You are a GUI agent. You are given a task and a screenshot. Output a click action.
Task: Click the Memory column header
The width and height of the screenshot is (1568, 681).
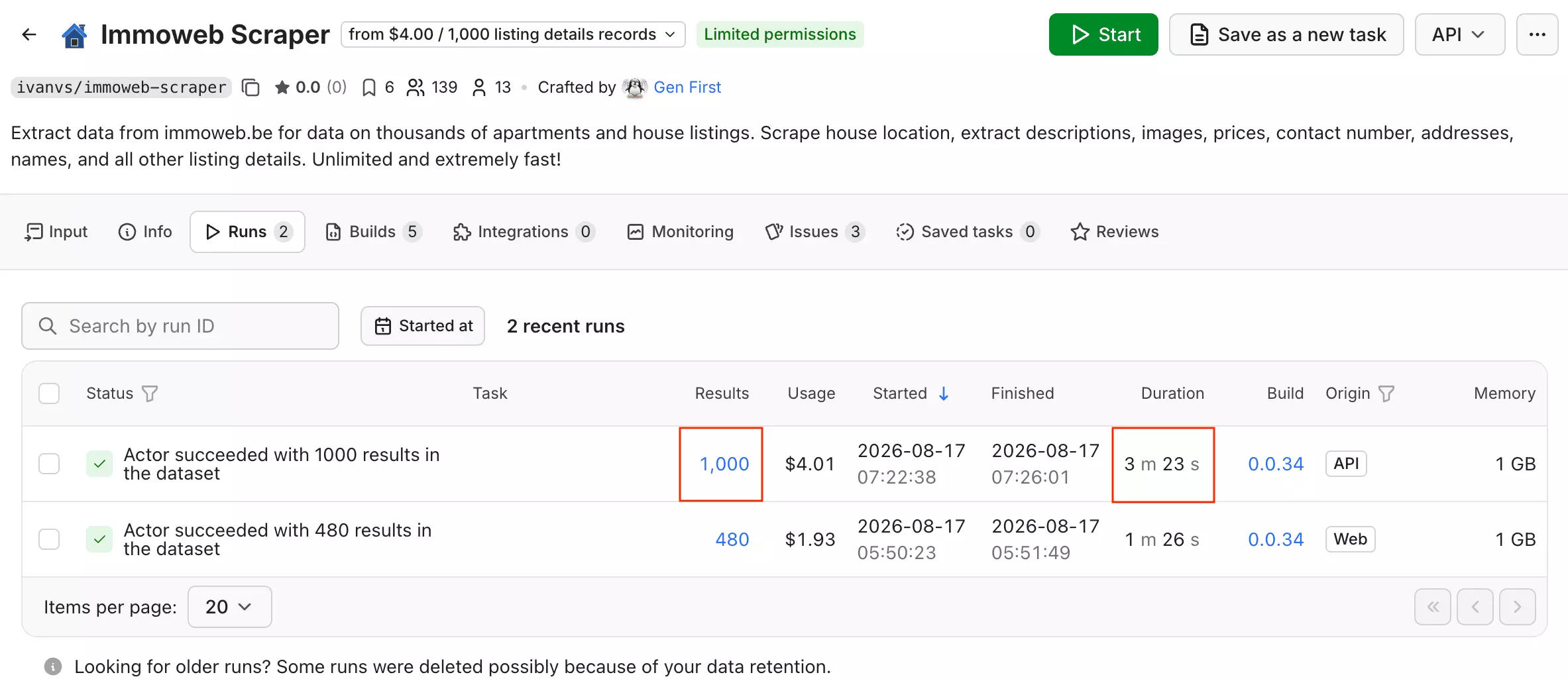coord(1504,393)
